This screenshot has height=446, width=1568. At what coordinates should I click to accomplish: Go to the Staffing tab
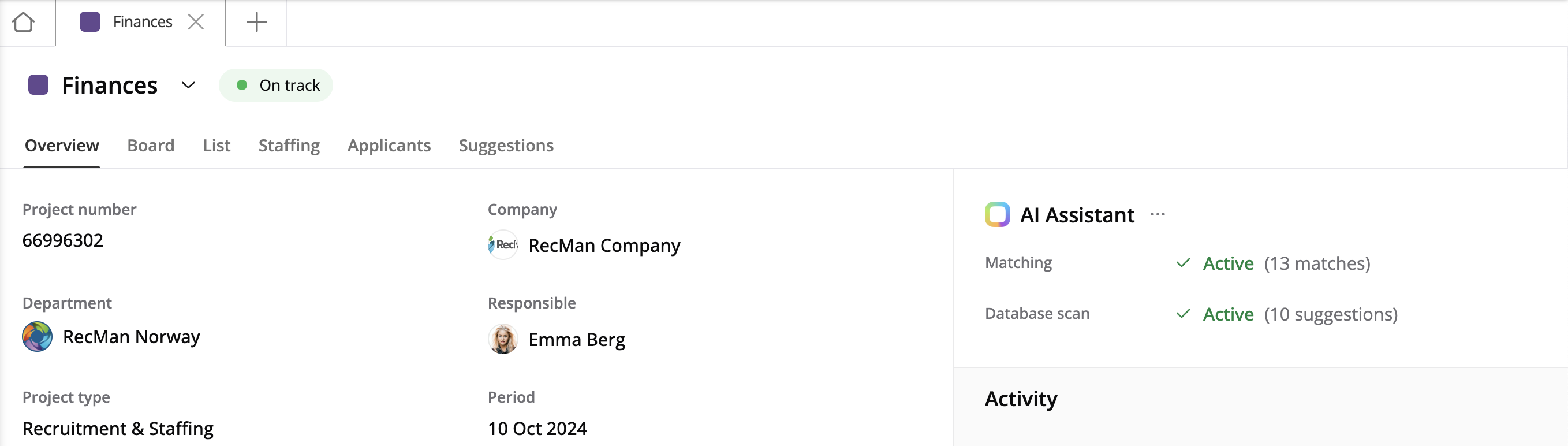(x=289, y=146)
